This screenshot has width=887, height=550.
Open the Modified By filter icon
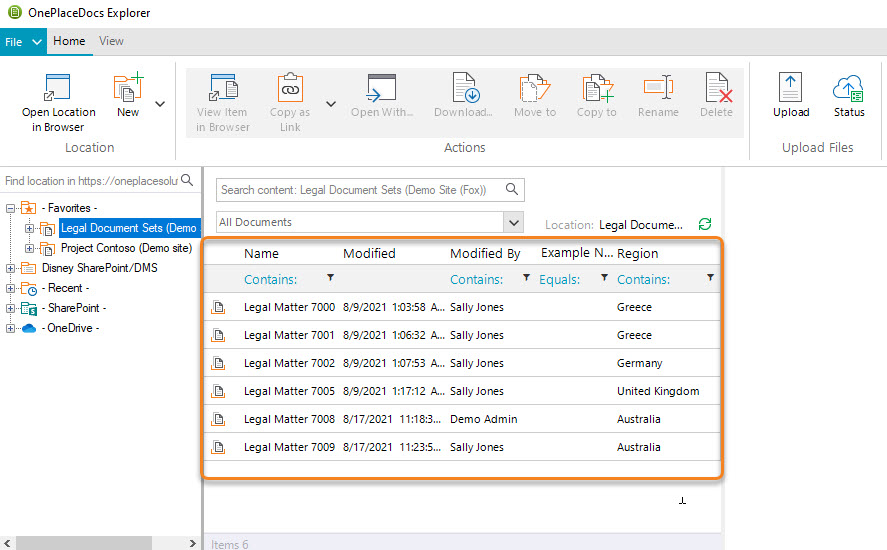(526, 278)
